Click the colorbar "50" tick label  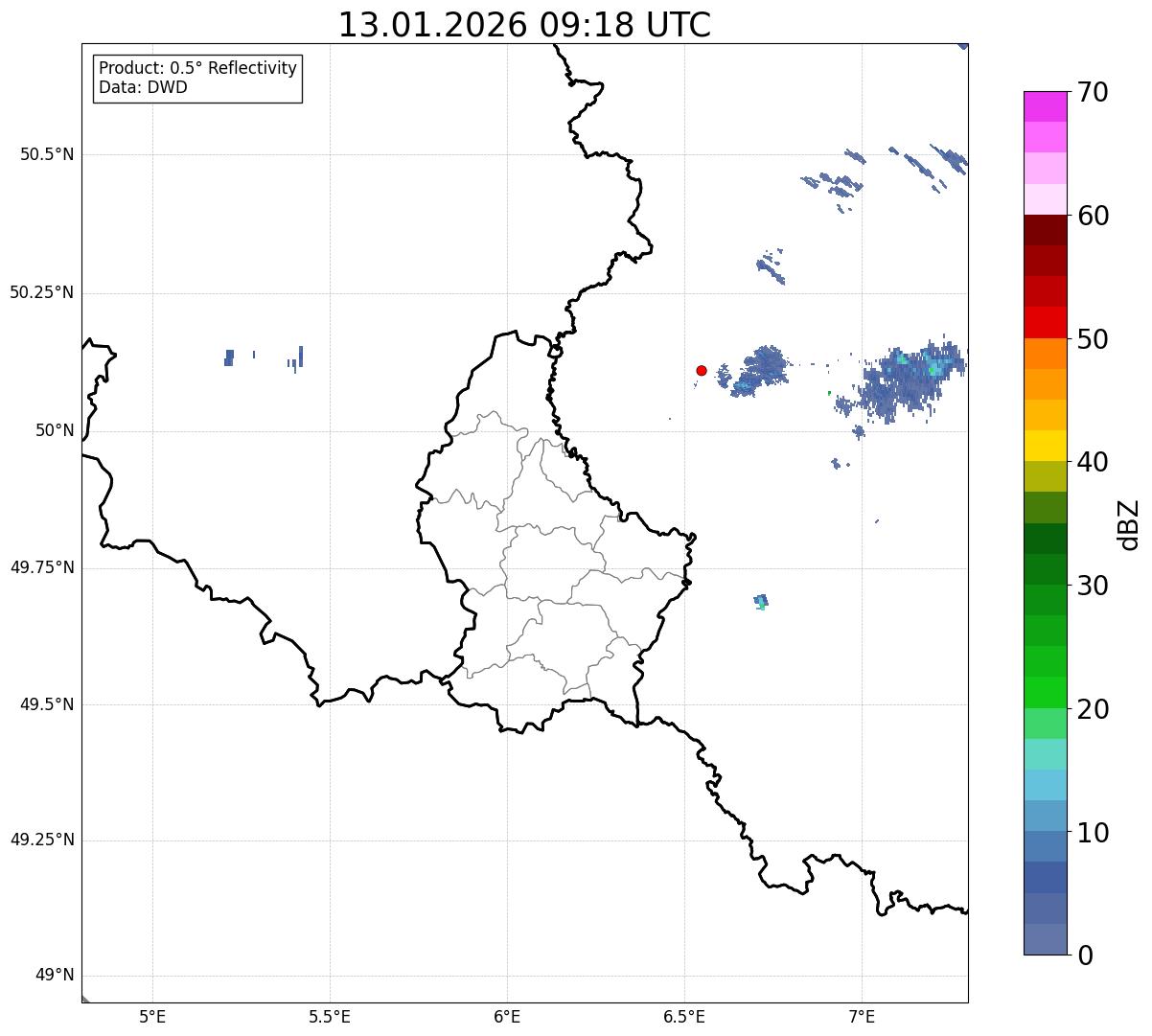[x=1093, y=339]
